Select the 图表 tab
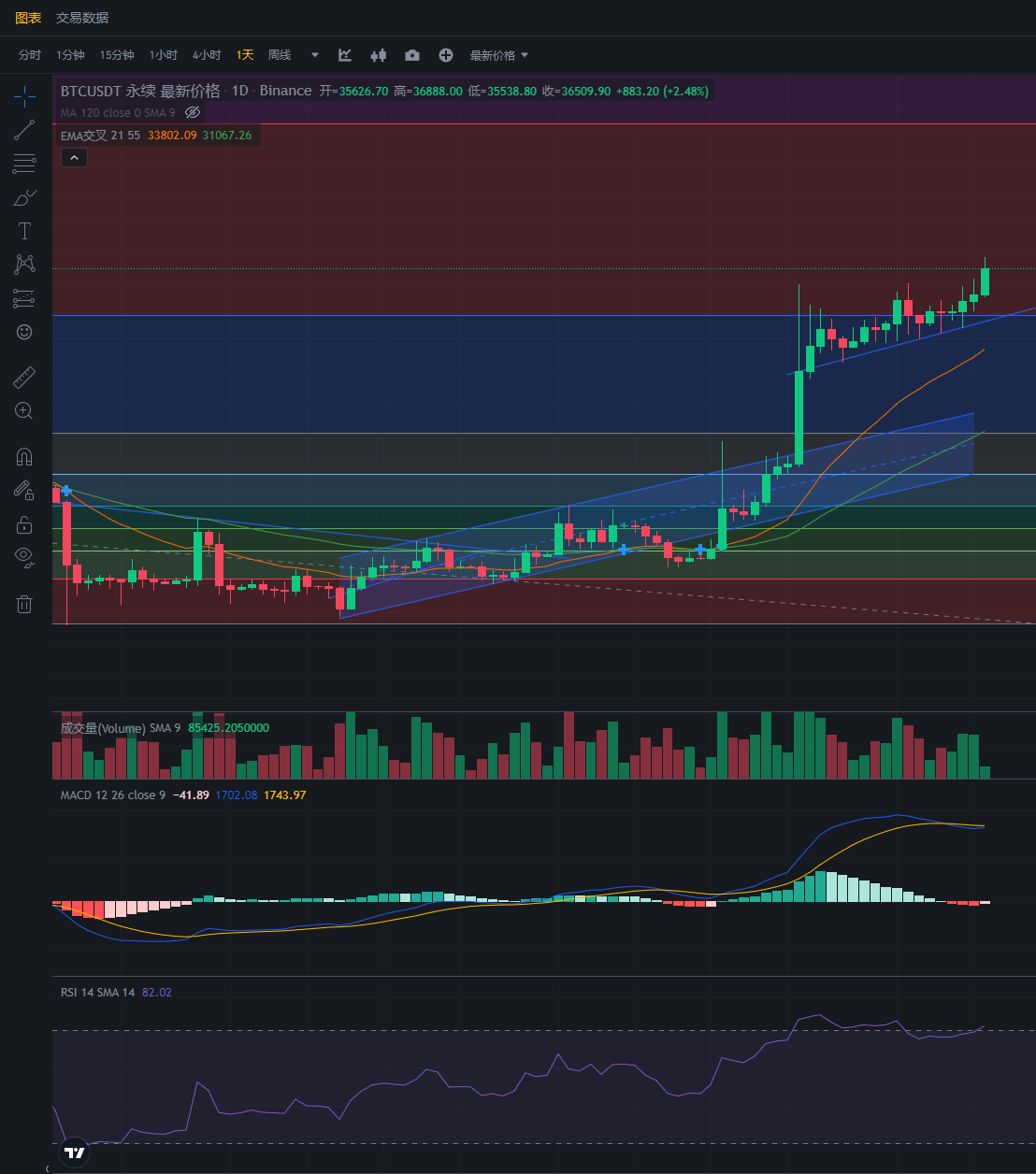Image resolution: width=1036 pixels, height=1174 pixels. pos(28,18)
